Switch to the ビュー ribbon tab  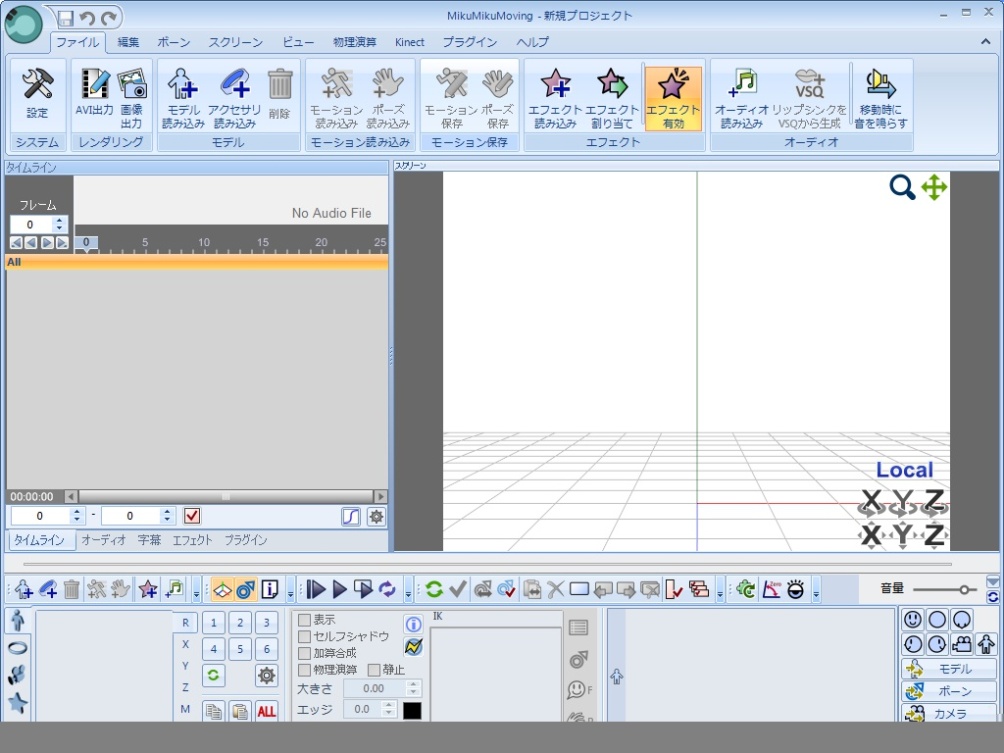[x=297, y=42]
